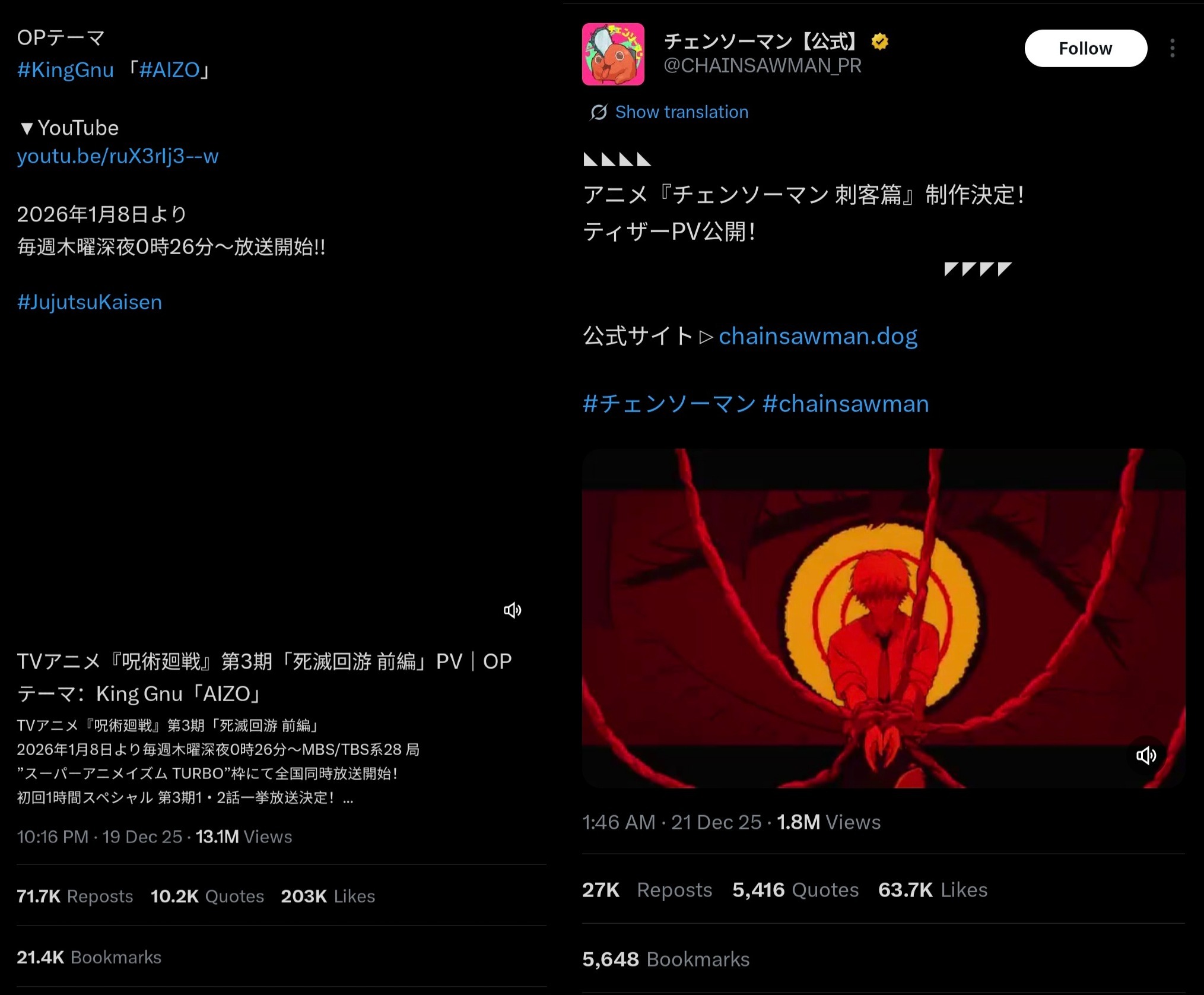
Task: Open the #chainsawman English hashtag
Action: [846, 404]
